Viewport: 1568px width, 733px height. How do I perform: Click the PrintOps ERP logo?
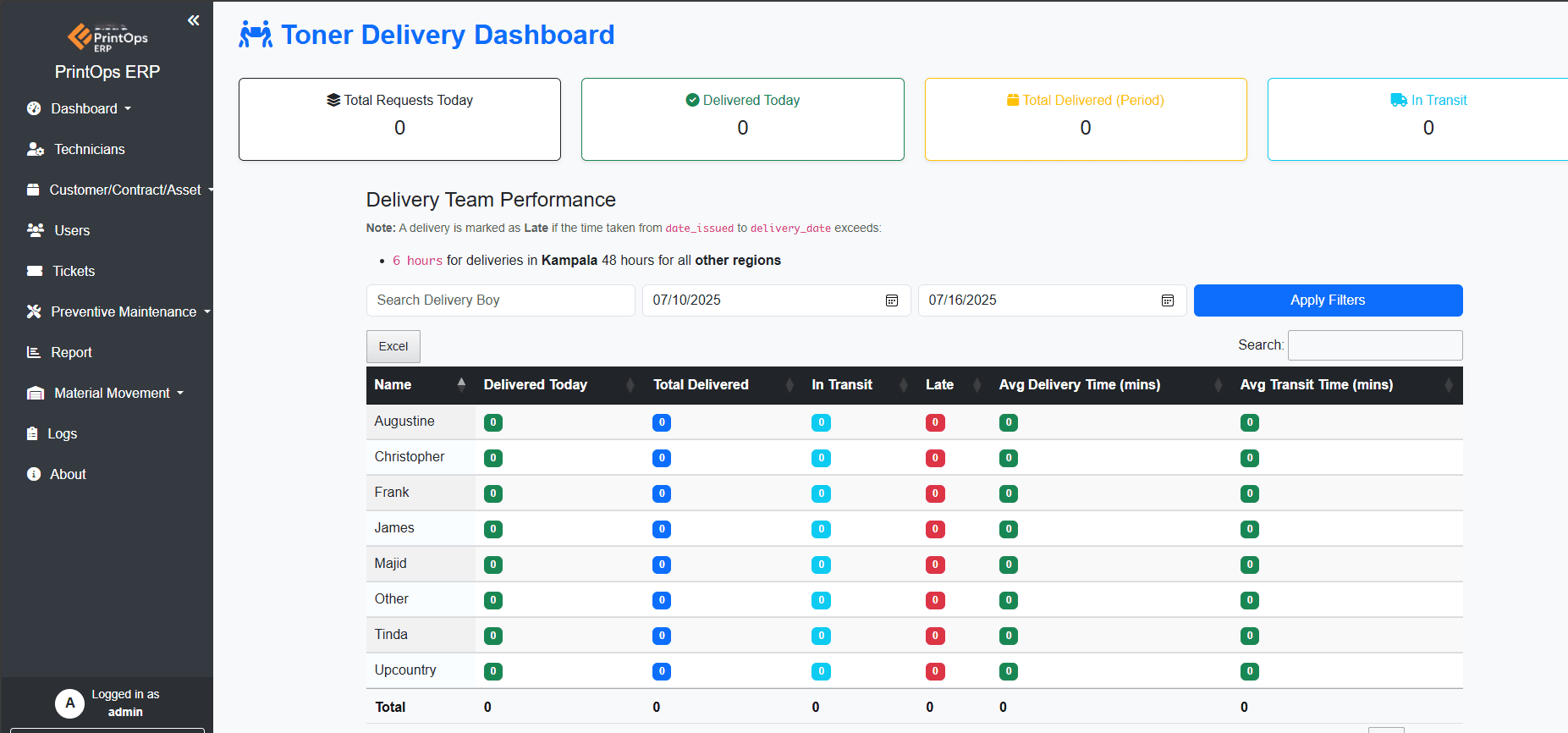point(107,37)
